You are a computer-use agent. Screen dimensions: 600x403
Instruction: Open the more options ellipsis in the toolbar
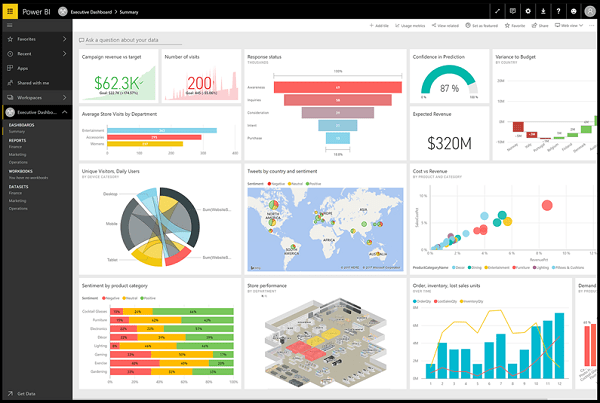[592, 26]
